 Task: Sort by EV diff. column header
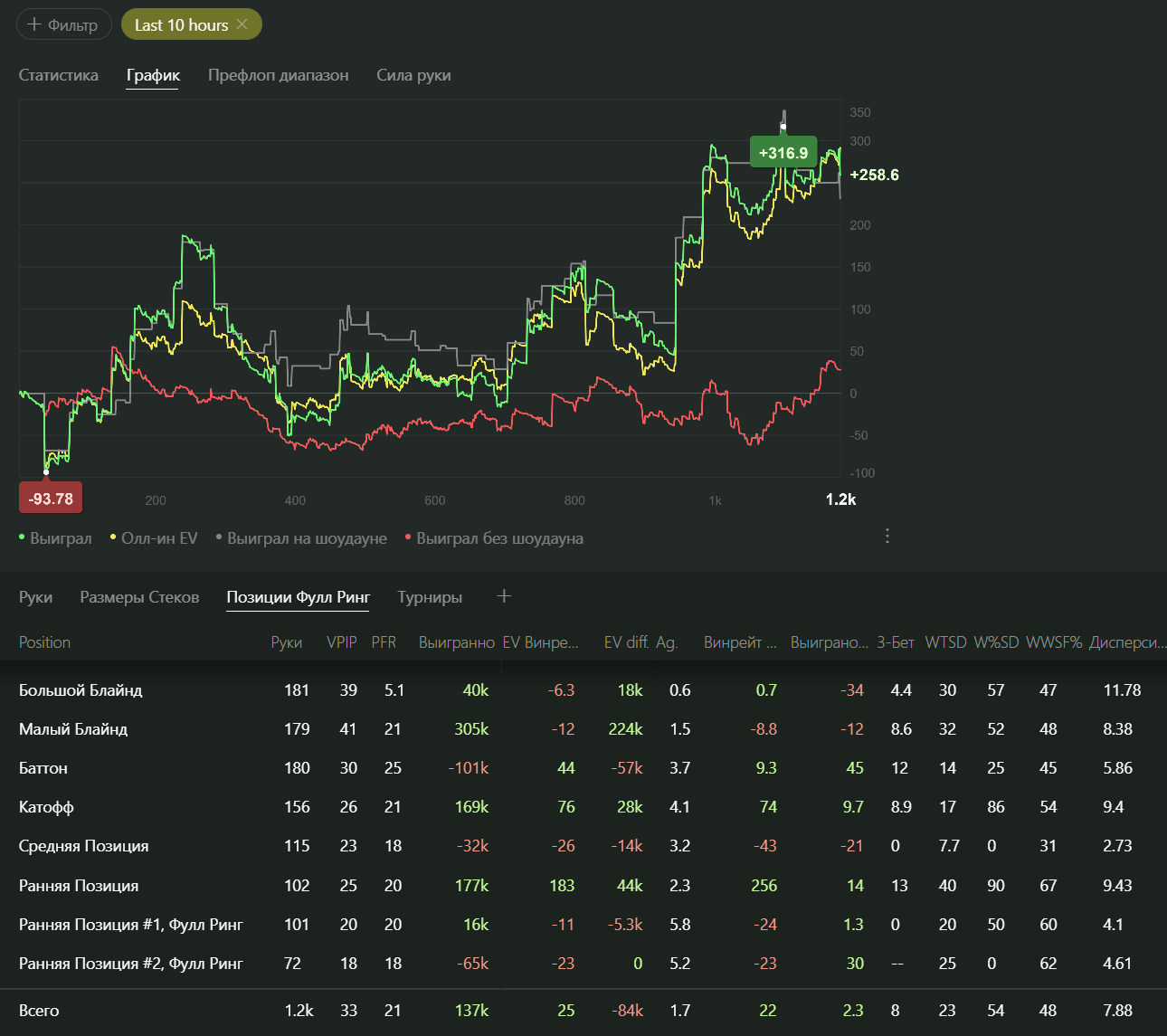pyautogui.click(x=626, y=642)
